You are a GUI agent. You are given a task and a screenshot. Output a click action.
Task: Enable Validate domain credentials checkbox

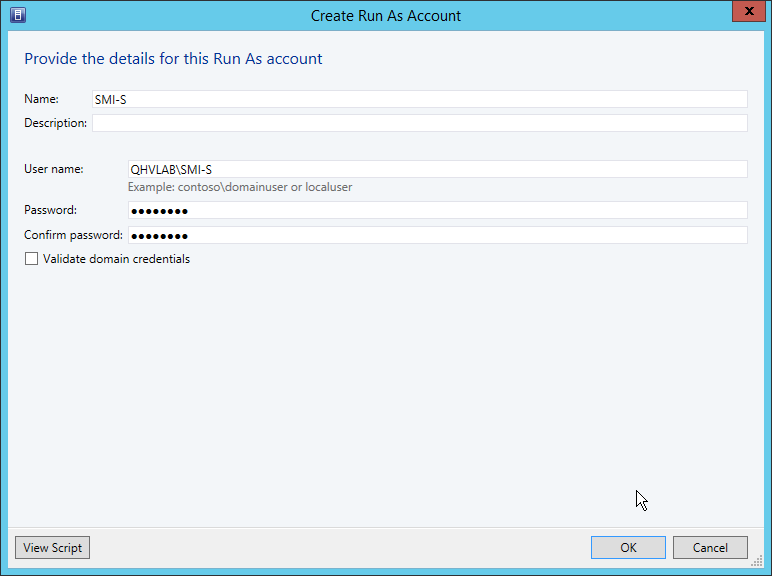point(32,259)
